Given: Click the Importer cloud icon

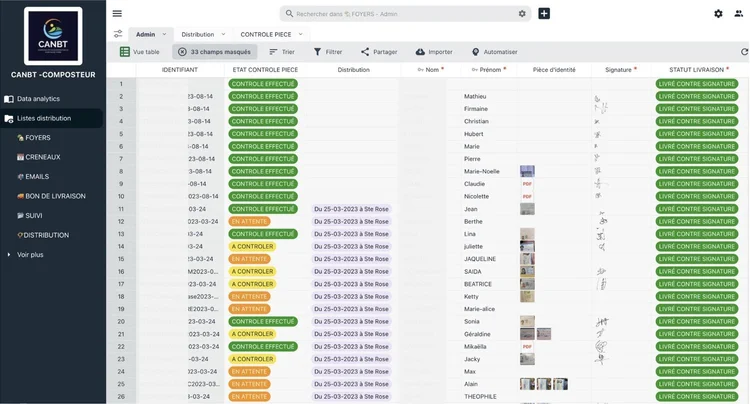Looking at the screenshot, I should point(420,52).
